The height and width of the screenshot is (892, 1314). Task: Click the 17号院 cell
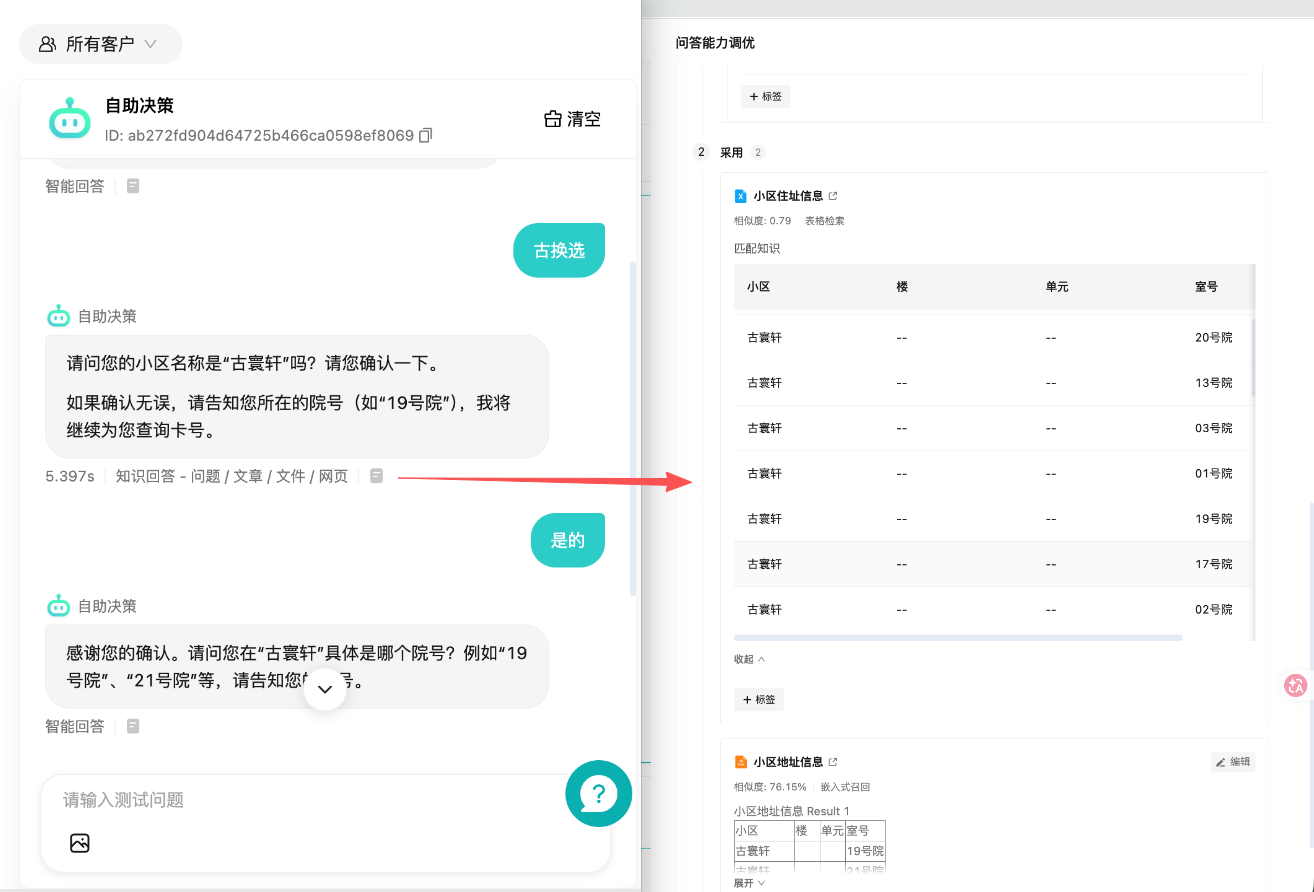tap(1214, 564)
